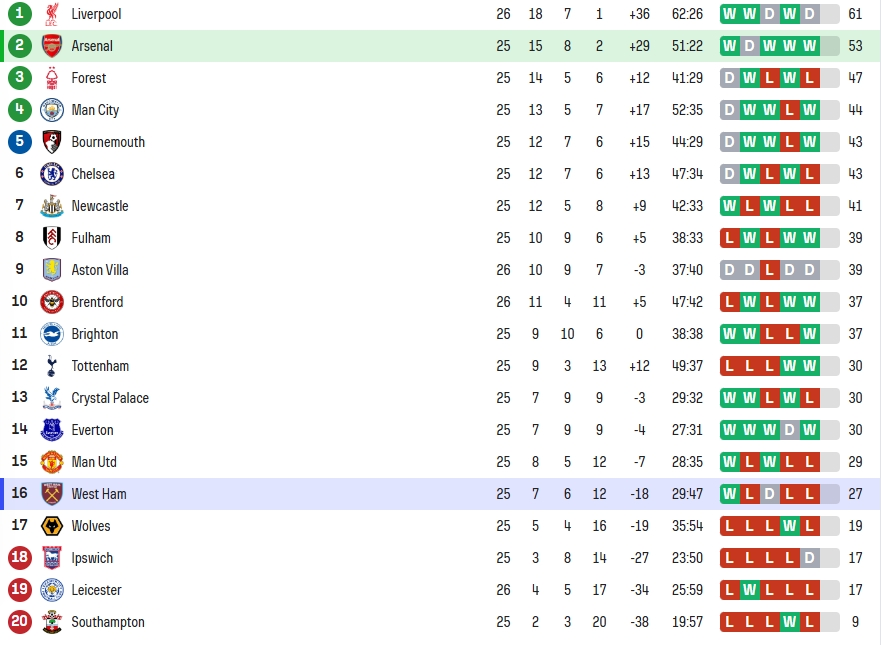Click the Chelsea club crest icon
This screenshot has height=645, width=881.
point(52,174)
